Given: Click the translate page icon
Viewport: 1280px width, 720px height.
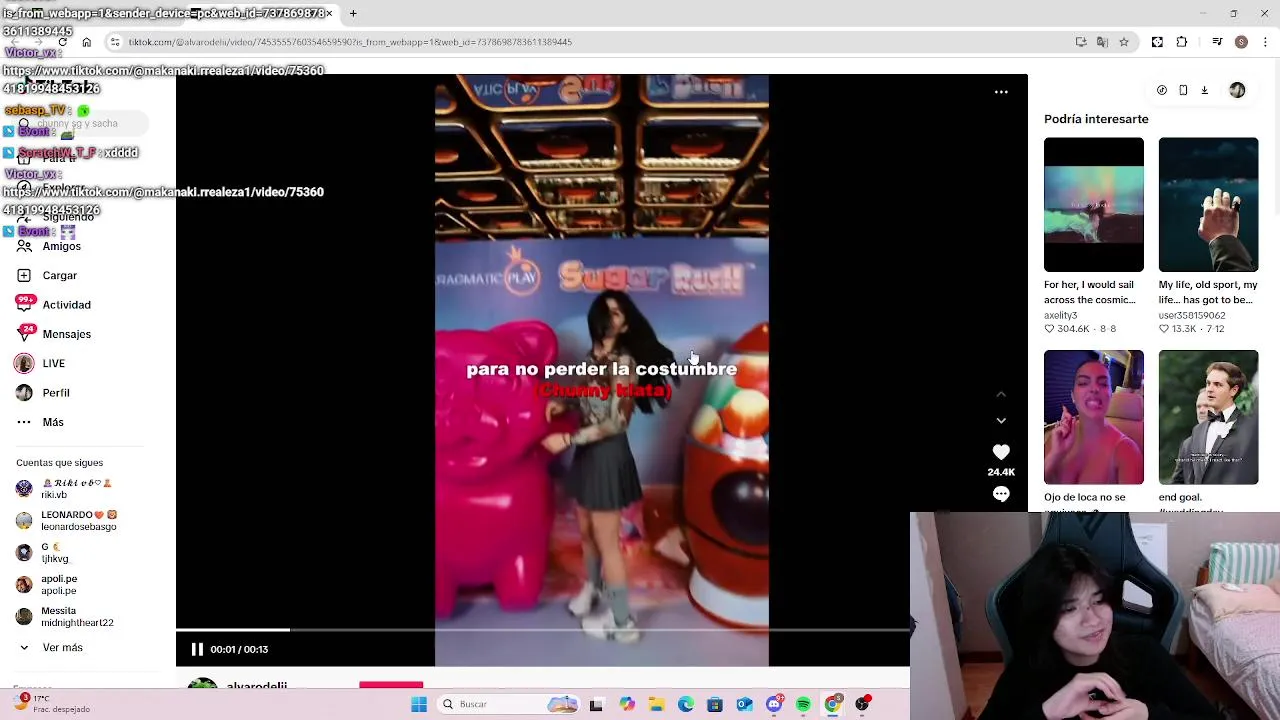Looking at the screenshot, I should coord(1102,42).
